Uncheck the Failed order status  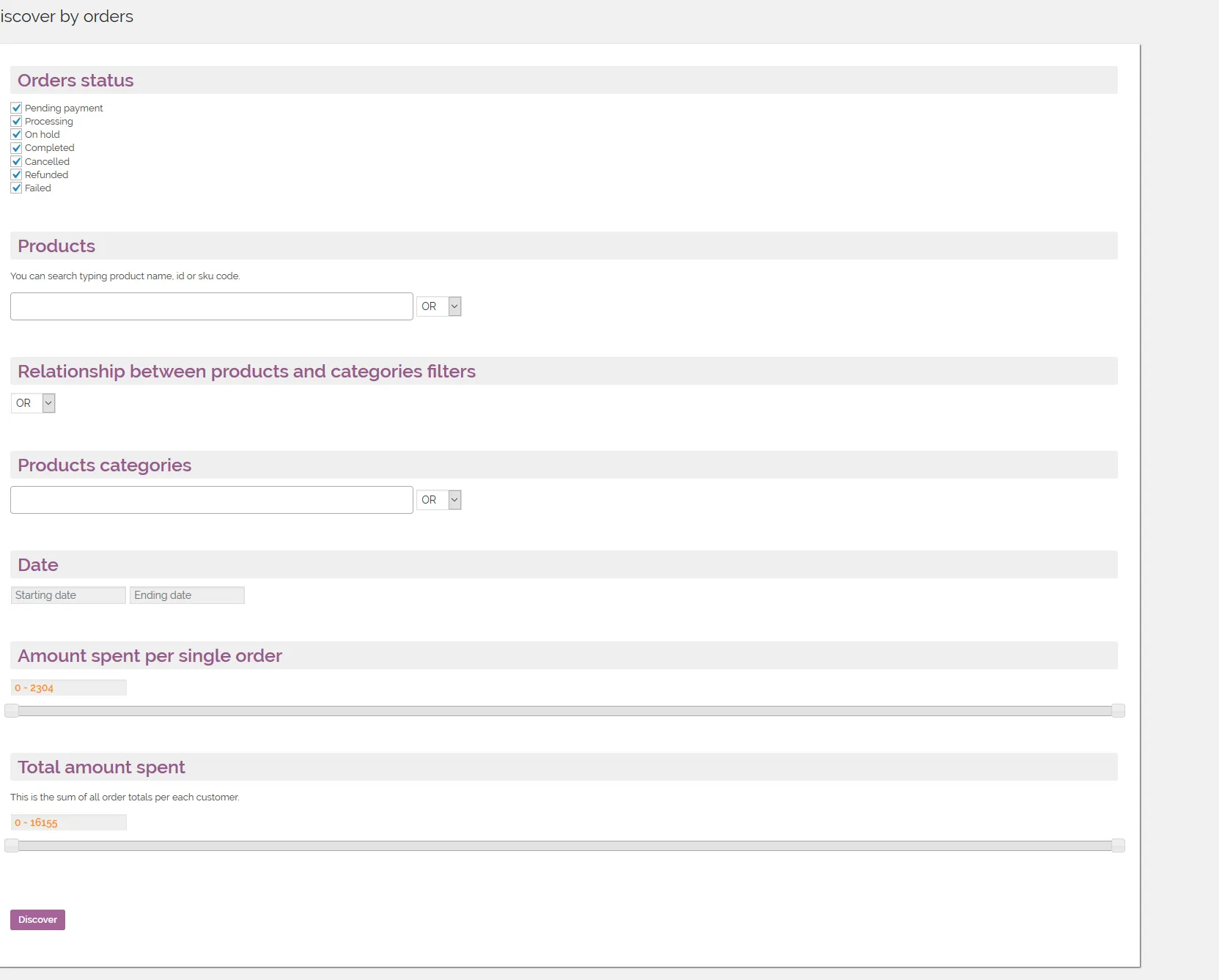17,188
